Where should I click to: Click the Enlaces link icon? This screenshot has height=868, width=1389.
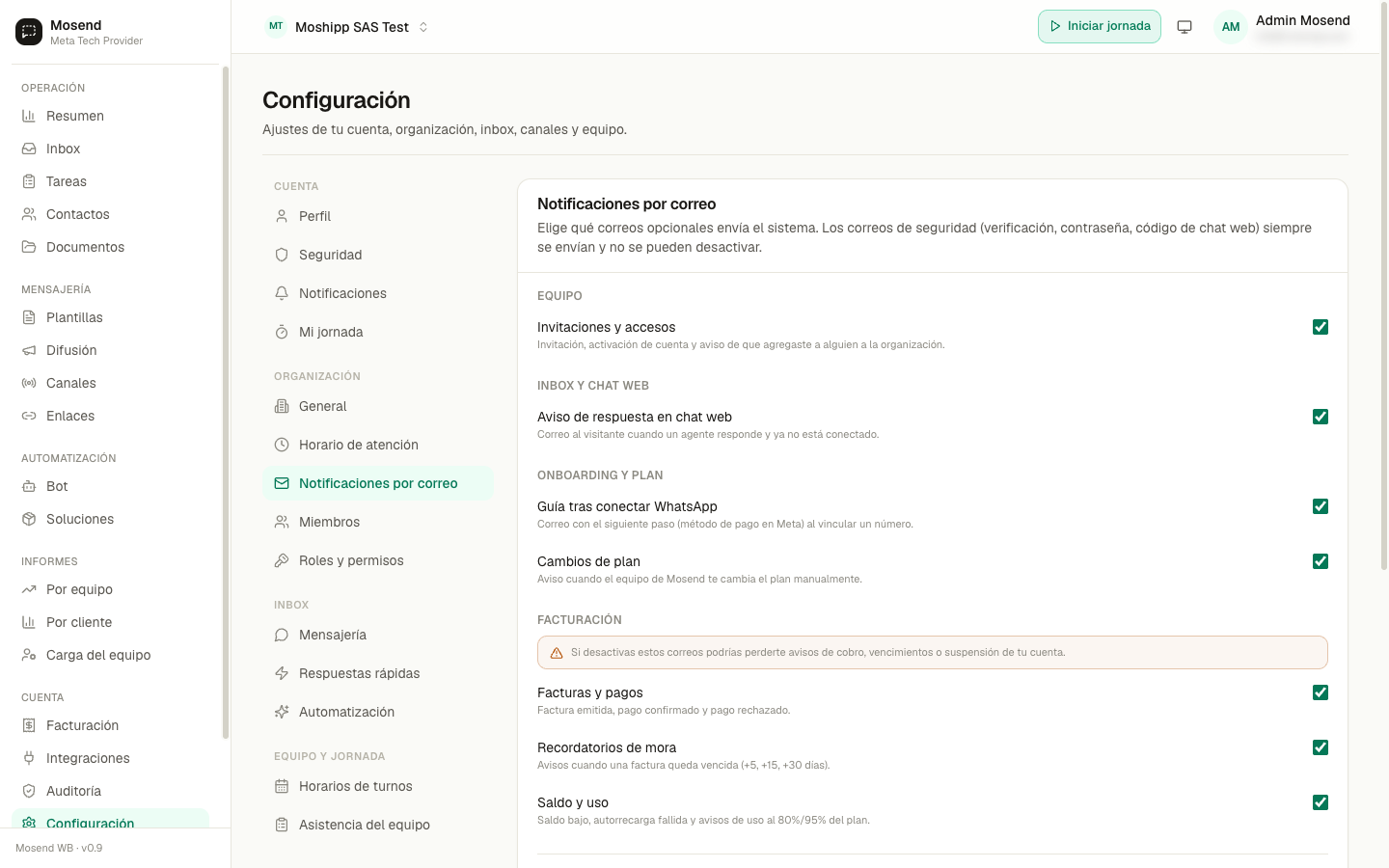(29, 416)
